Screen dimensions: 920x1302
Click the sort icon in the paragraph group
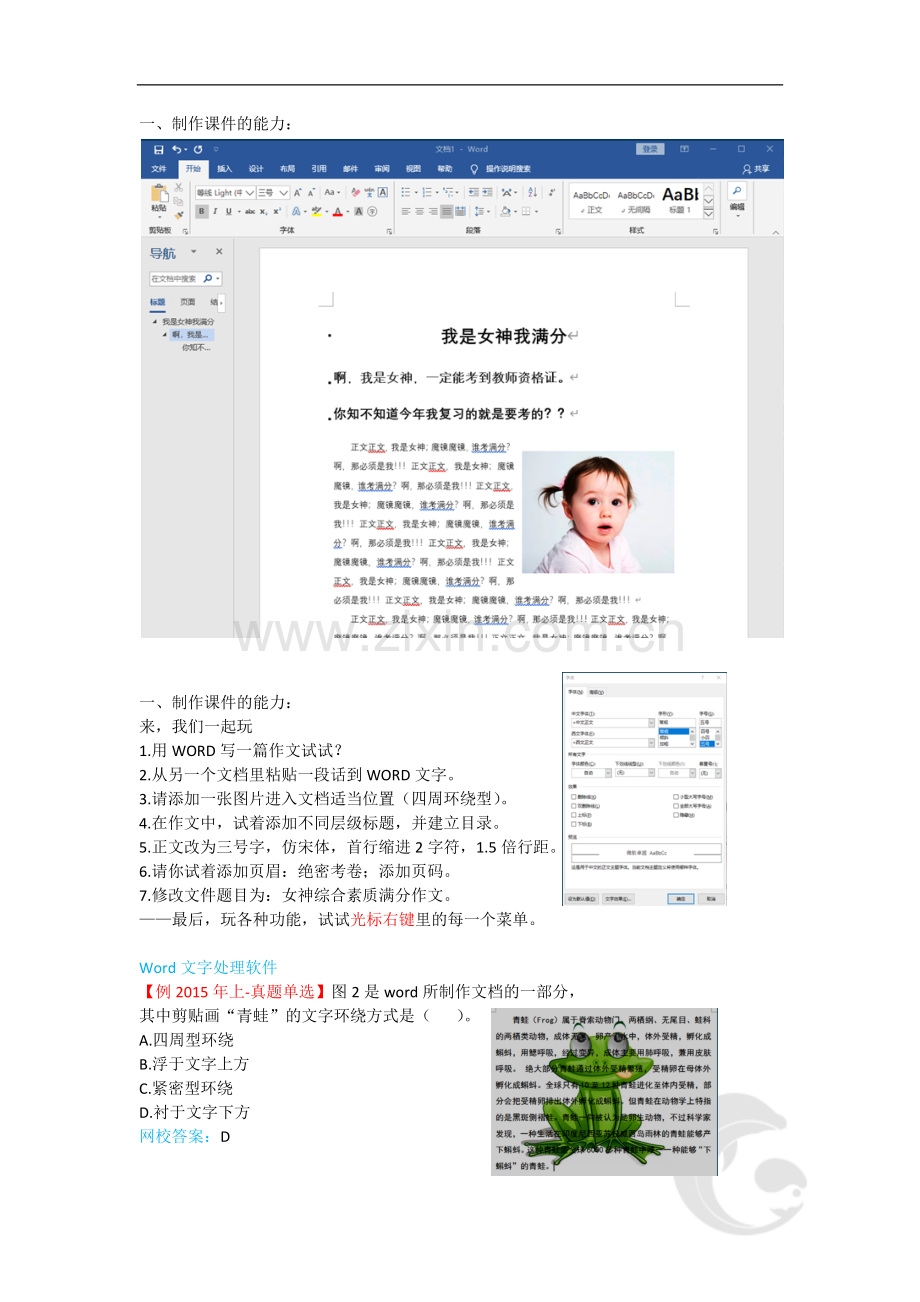(530, 192)
